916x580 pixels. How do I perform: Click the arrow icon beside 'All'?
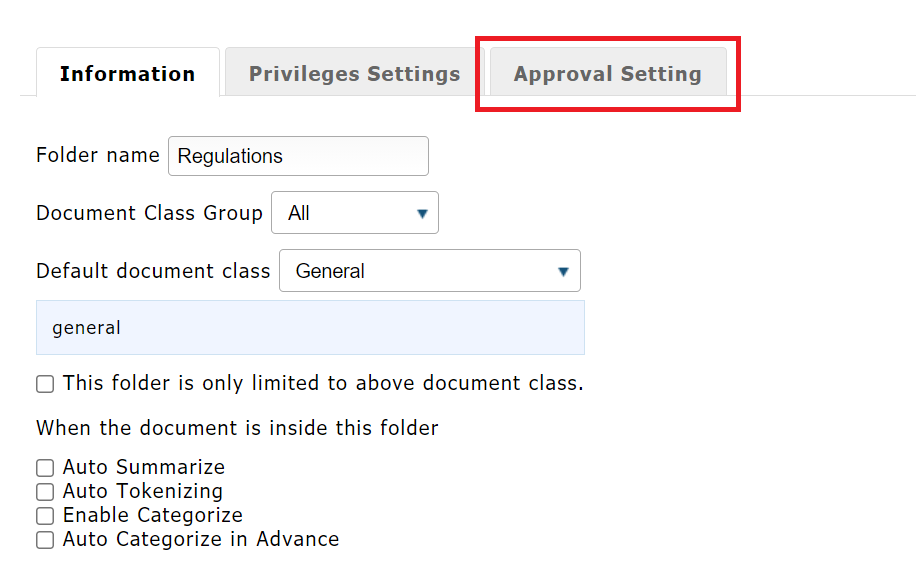pos(422,213)
